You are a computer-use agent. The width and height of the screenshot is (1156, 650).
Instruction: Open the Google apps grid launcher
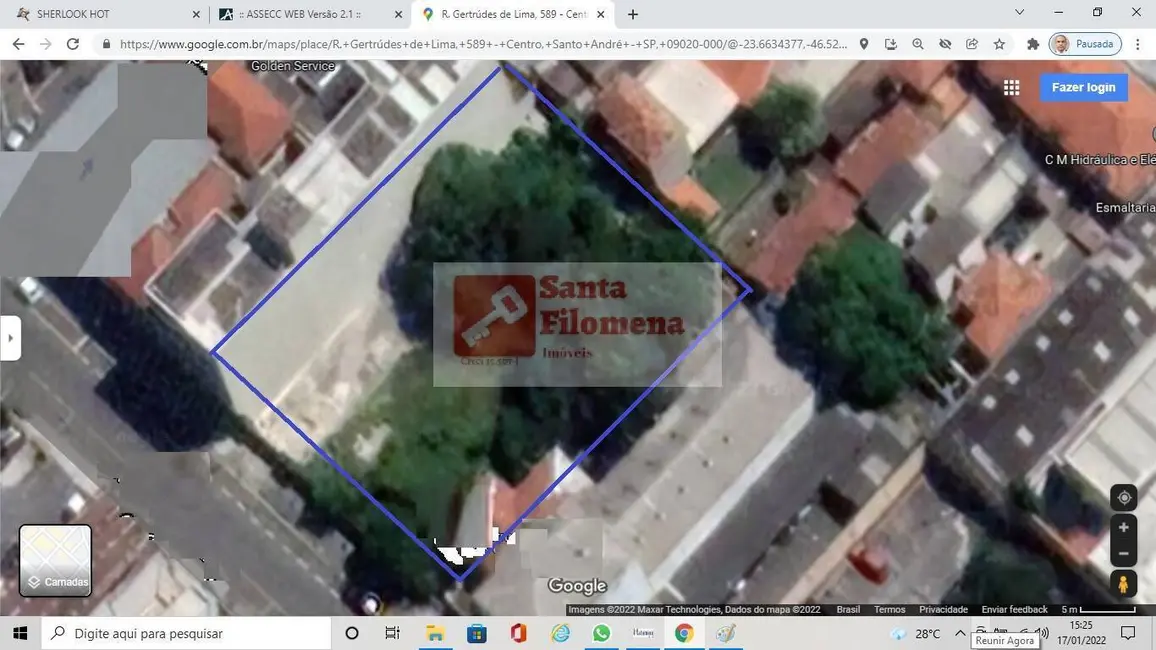pos(1010,87)
